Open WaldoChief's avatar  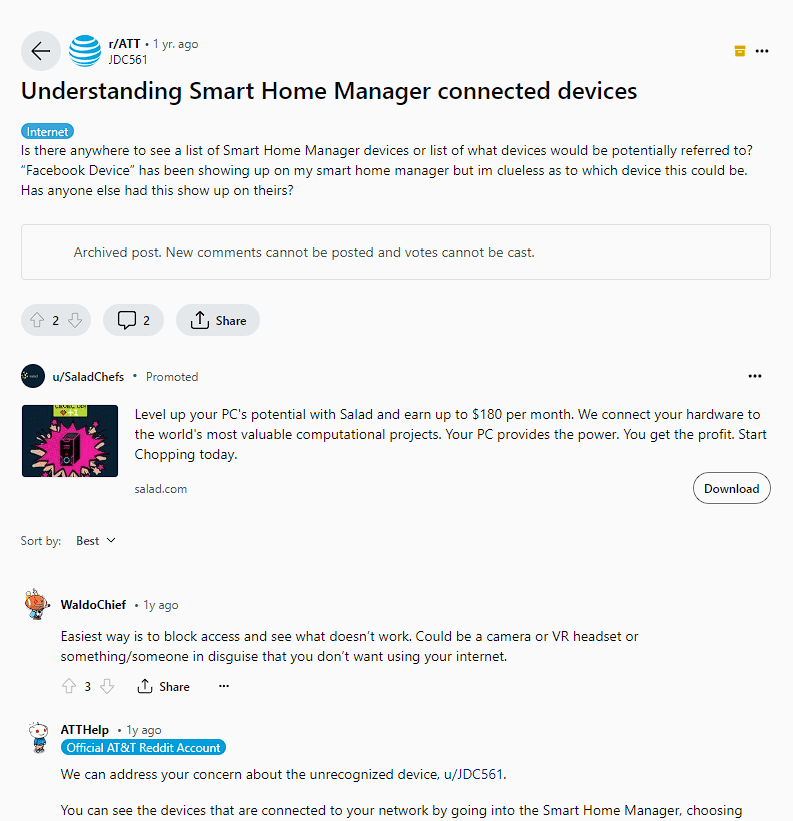click(38, 605)
